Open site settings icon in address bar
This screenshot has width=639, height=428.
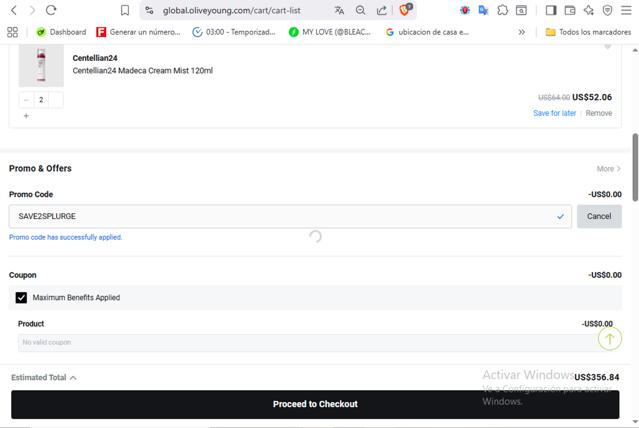(x=149, y=10)
